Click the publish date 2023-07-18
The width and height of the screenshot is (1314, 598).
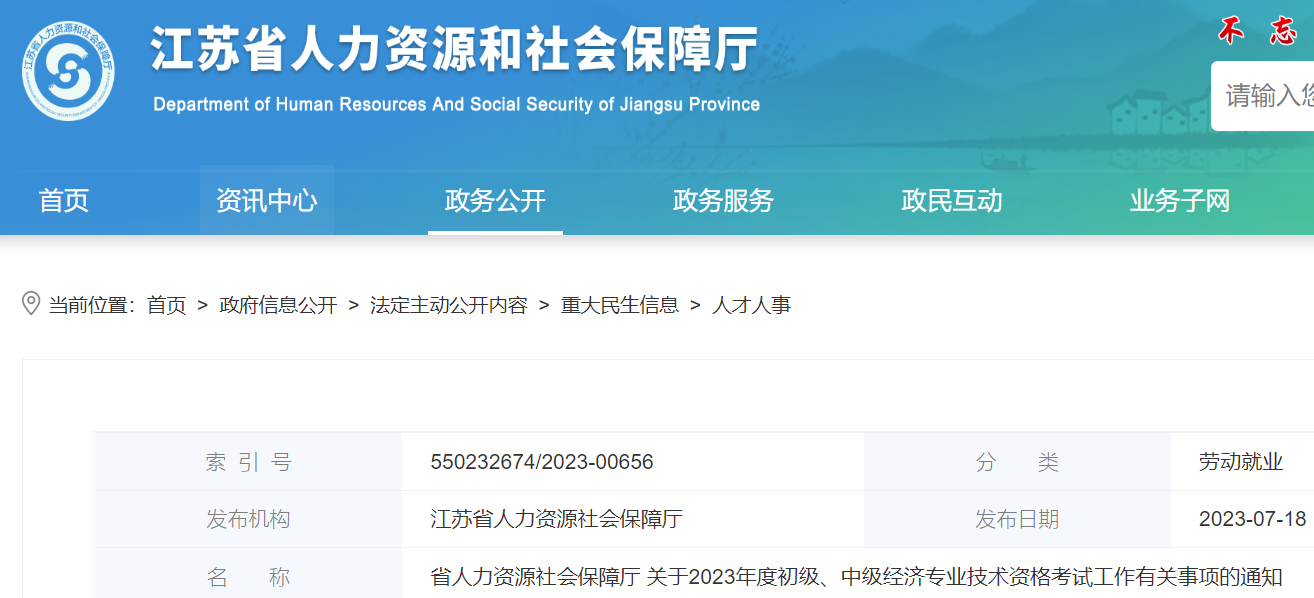coord(1253,519)
